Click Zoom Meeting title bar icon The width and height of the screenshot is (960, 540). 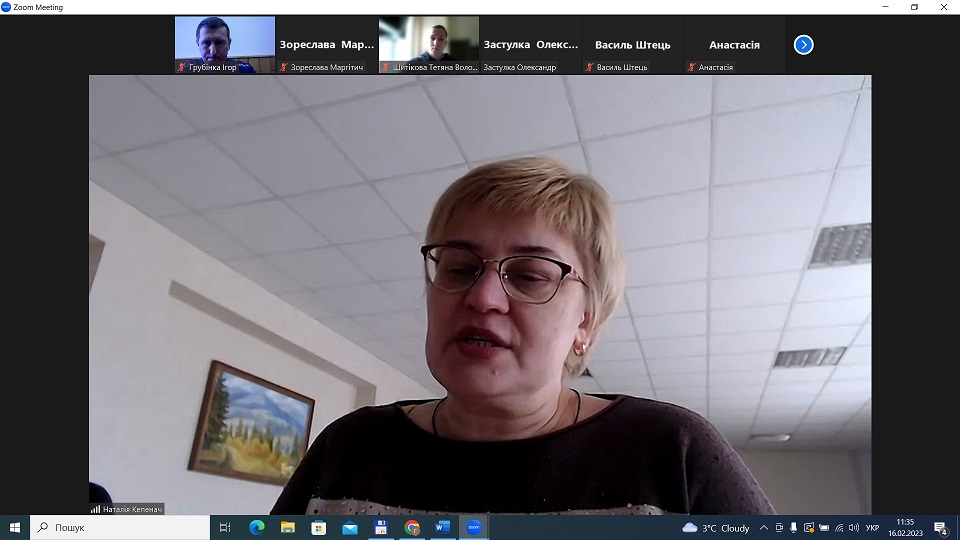(x=6, y=7)
